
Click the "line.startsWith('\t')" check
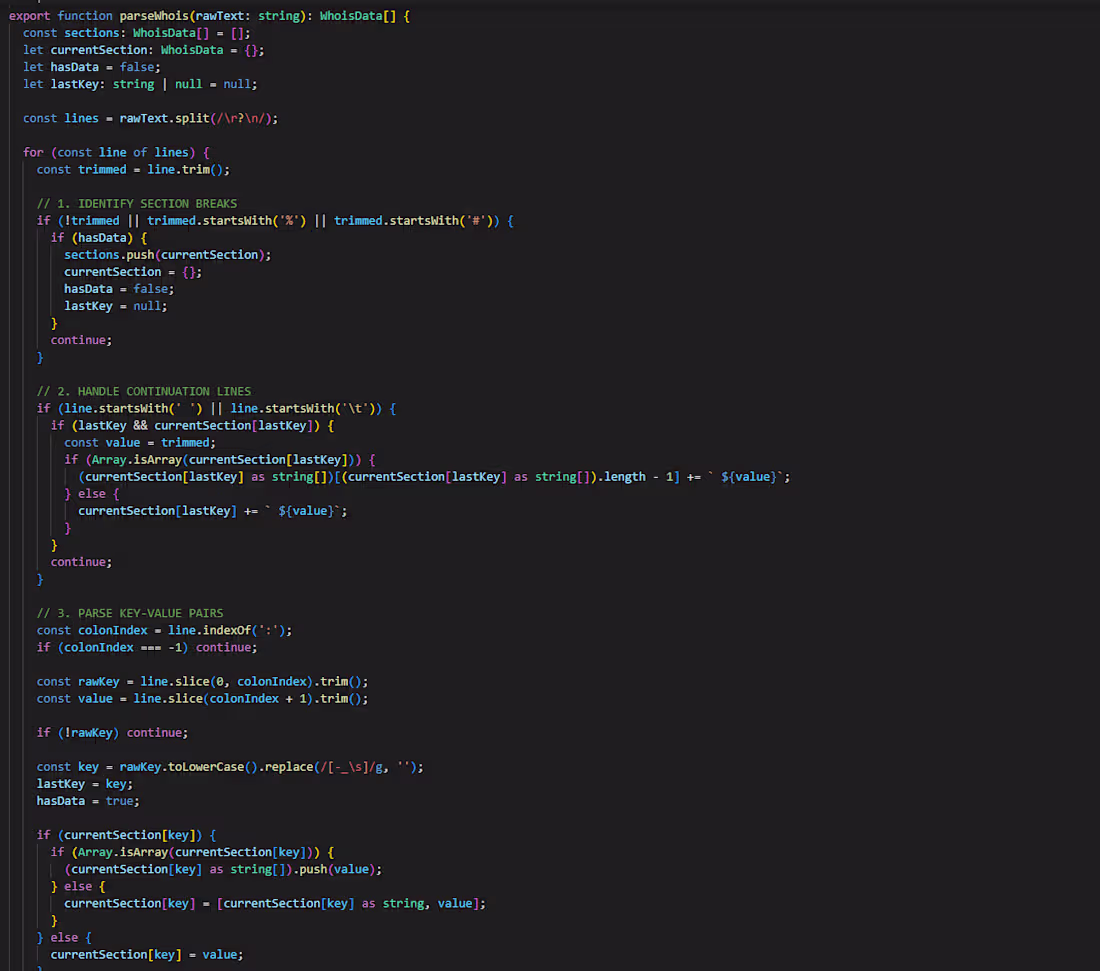306,408
